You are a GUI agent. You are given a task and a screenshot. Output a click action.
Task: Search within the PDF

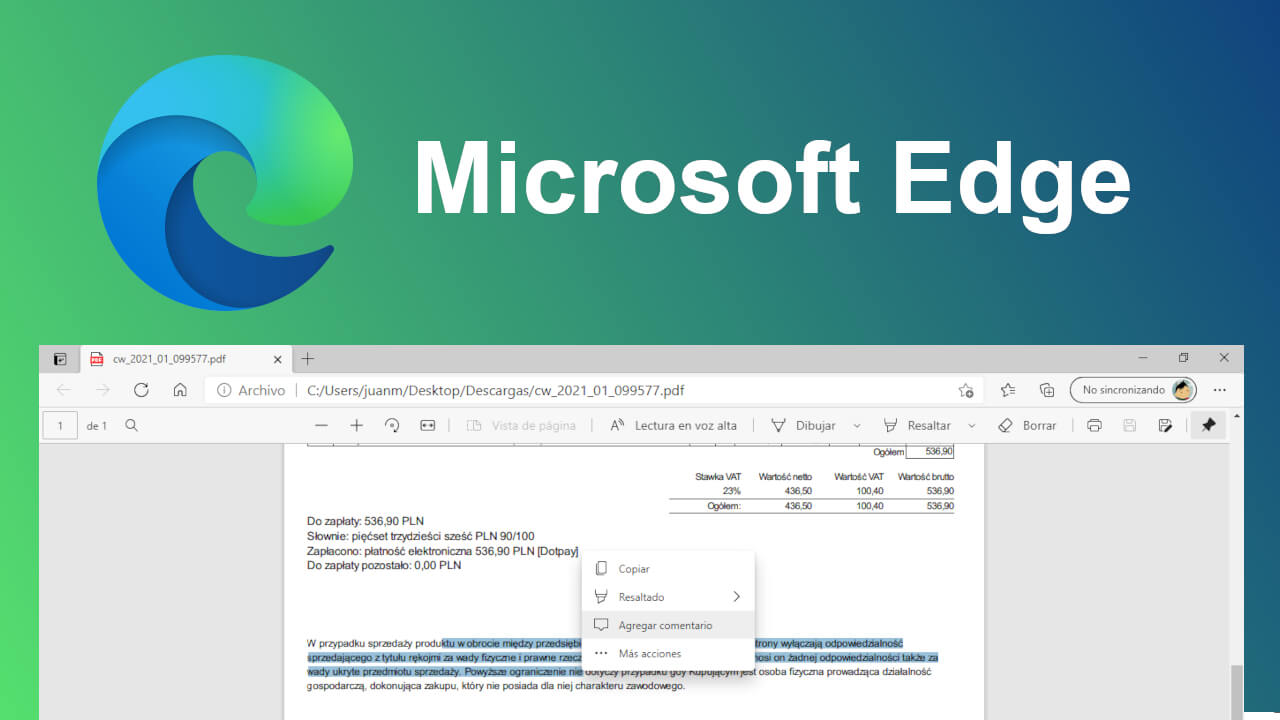[x=131, y=425]
